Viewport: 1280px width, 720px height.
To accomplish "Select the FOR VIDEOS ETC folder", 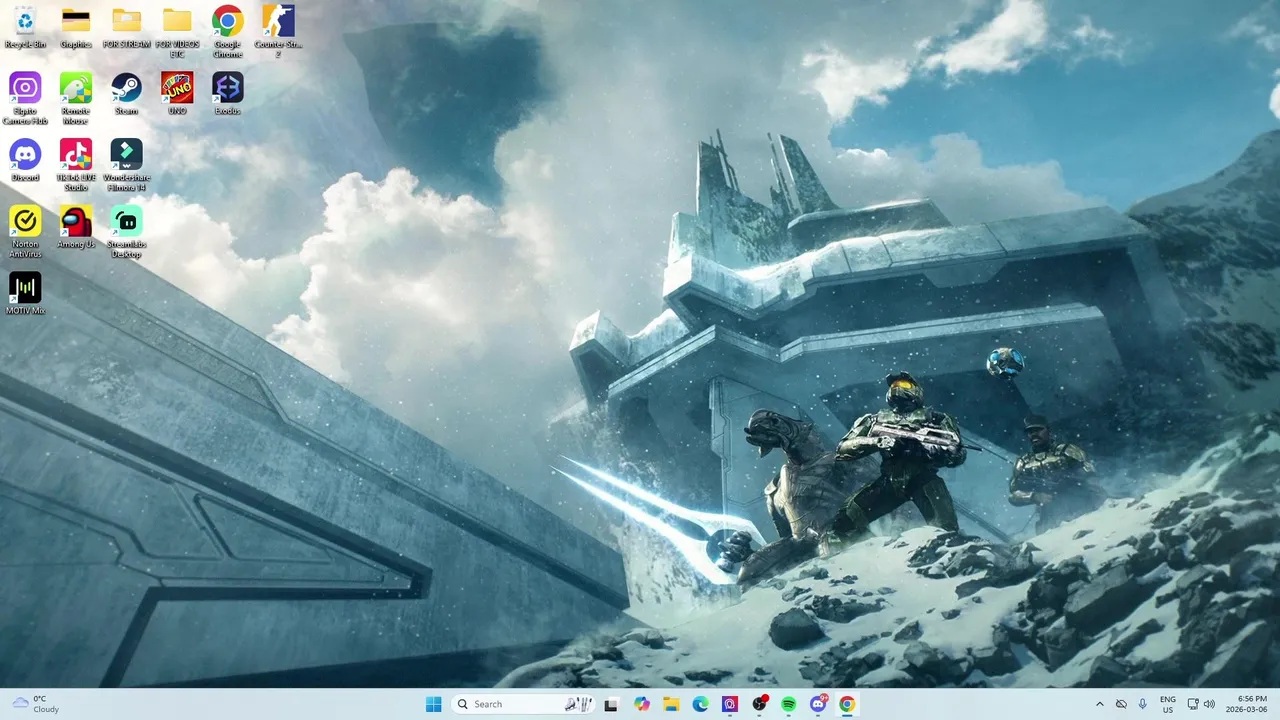I will (177, 32).
